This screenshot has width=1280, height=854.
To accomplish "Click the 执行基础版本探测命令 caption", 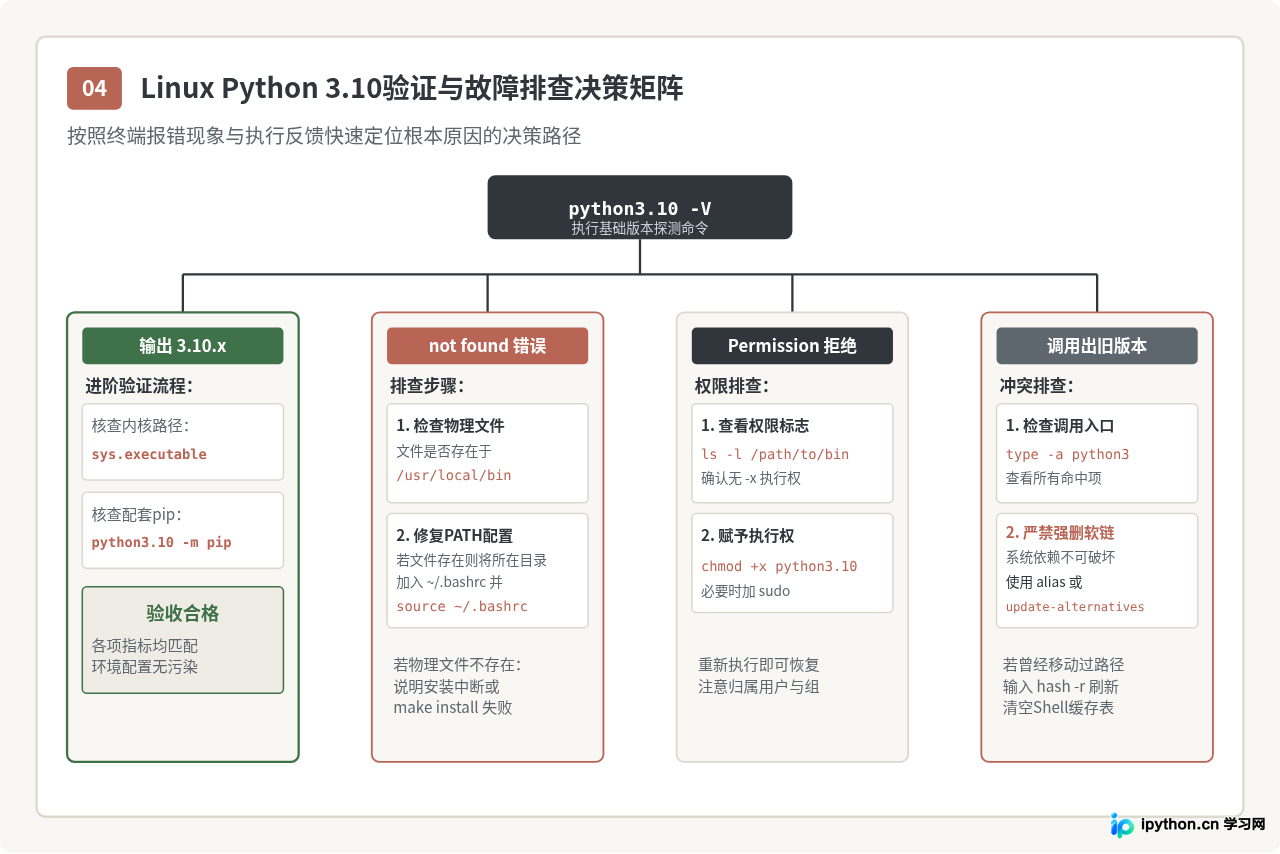I will pyautogui.click(x=640, y=228).
